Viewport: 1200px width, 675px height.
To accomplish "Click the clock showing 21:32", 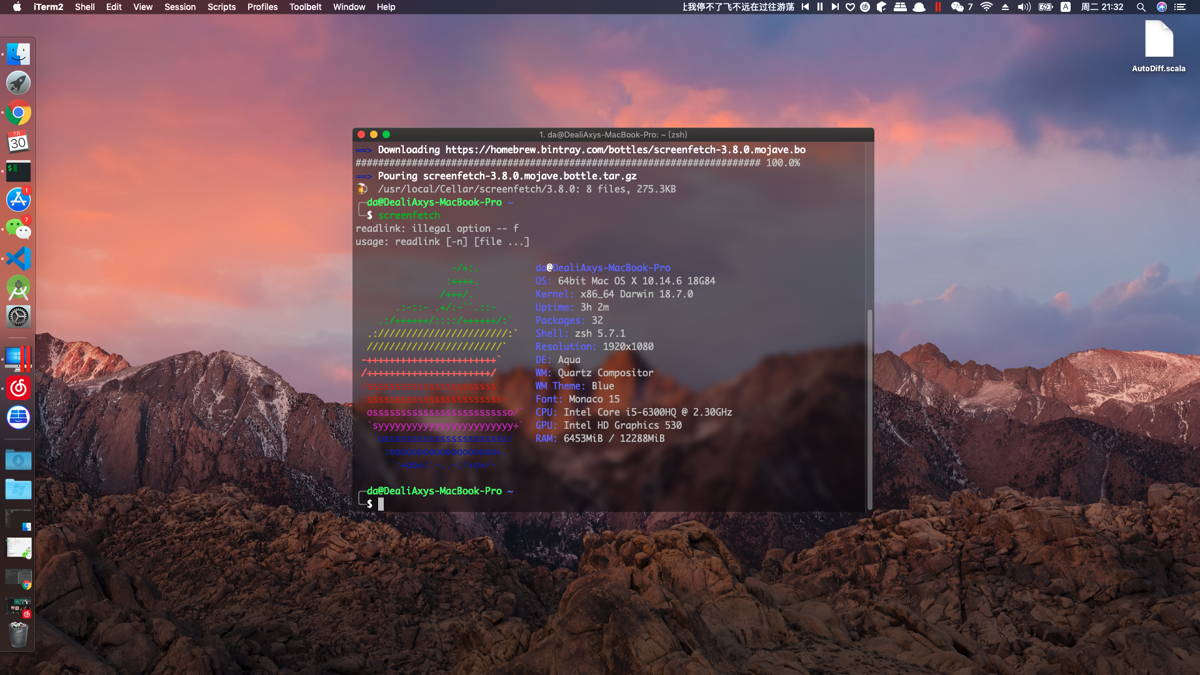I will coord(1103,7).
